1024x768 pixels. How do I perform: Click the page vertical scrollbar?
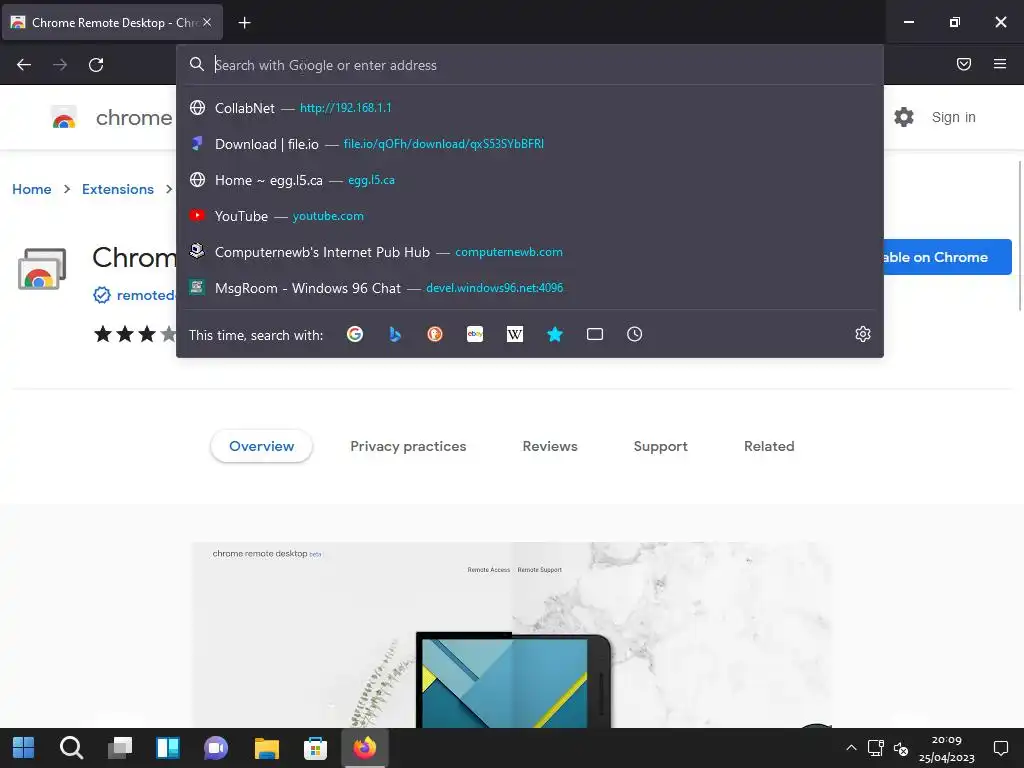click(x=1019, y=235)
